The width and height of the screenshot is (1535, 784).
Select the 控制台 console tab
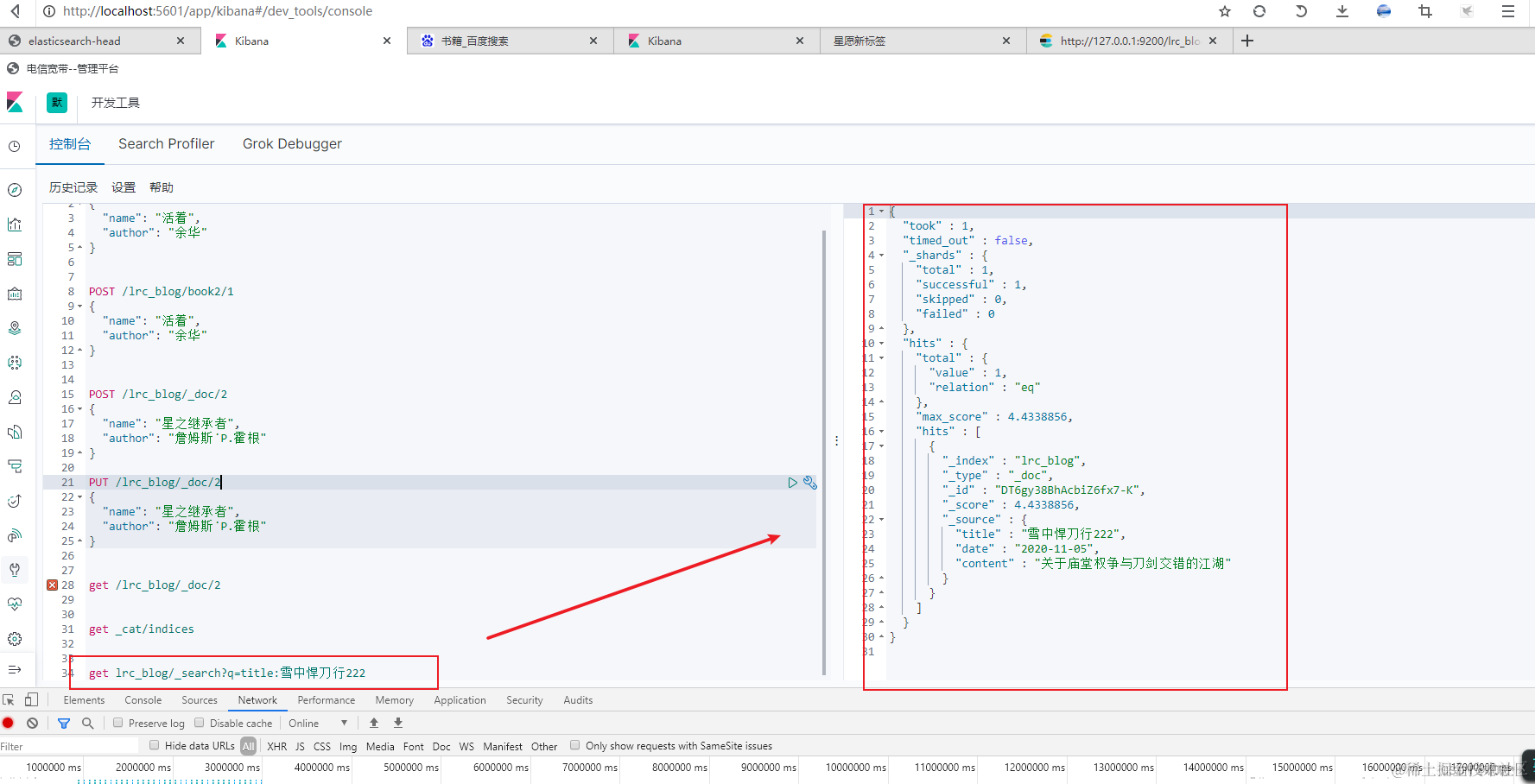(70, 144)
